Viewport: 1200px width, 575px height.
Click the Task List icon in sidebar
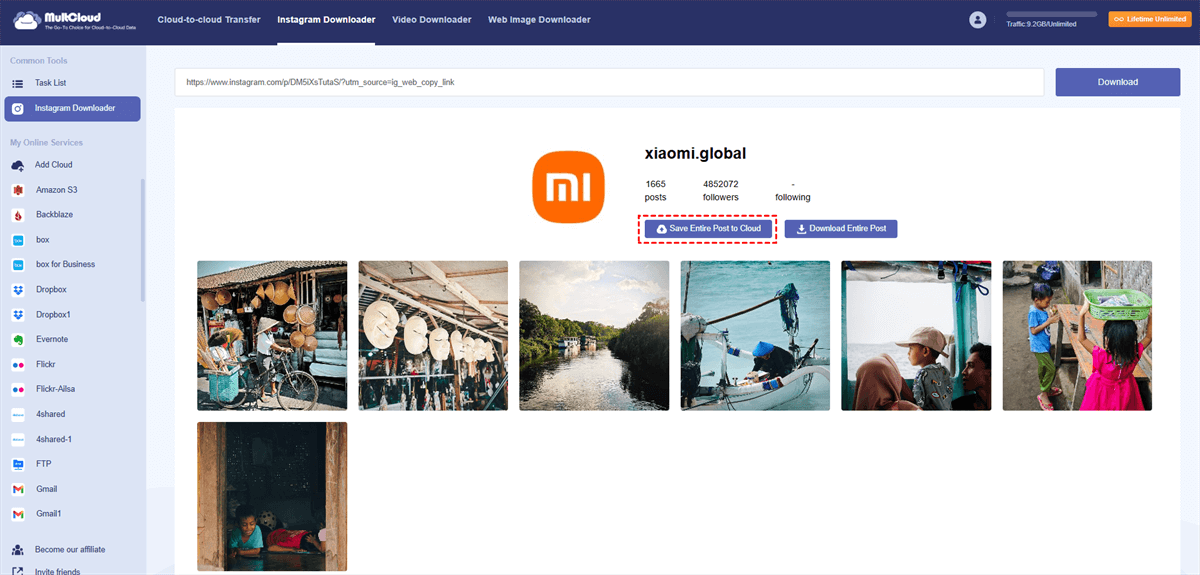(x=17, y=83)
